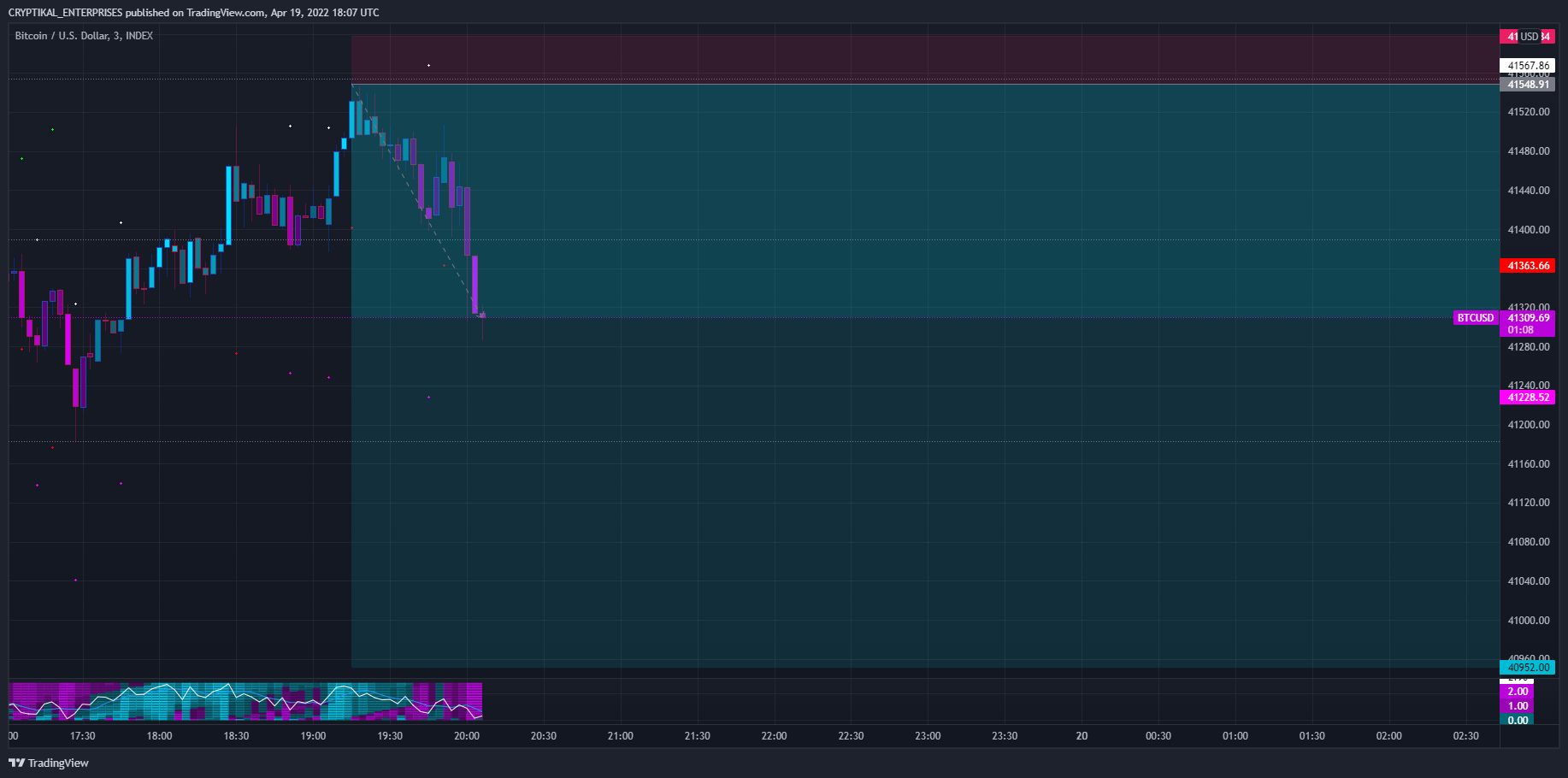
Task: Click the 19:30 time axis label
Action: (x=390, y=736)
